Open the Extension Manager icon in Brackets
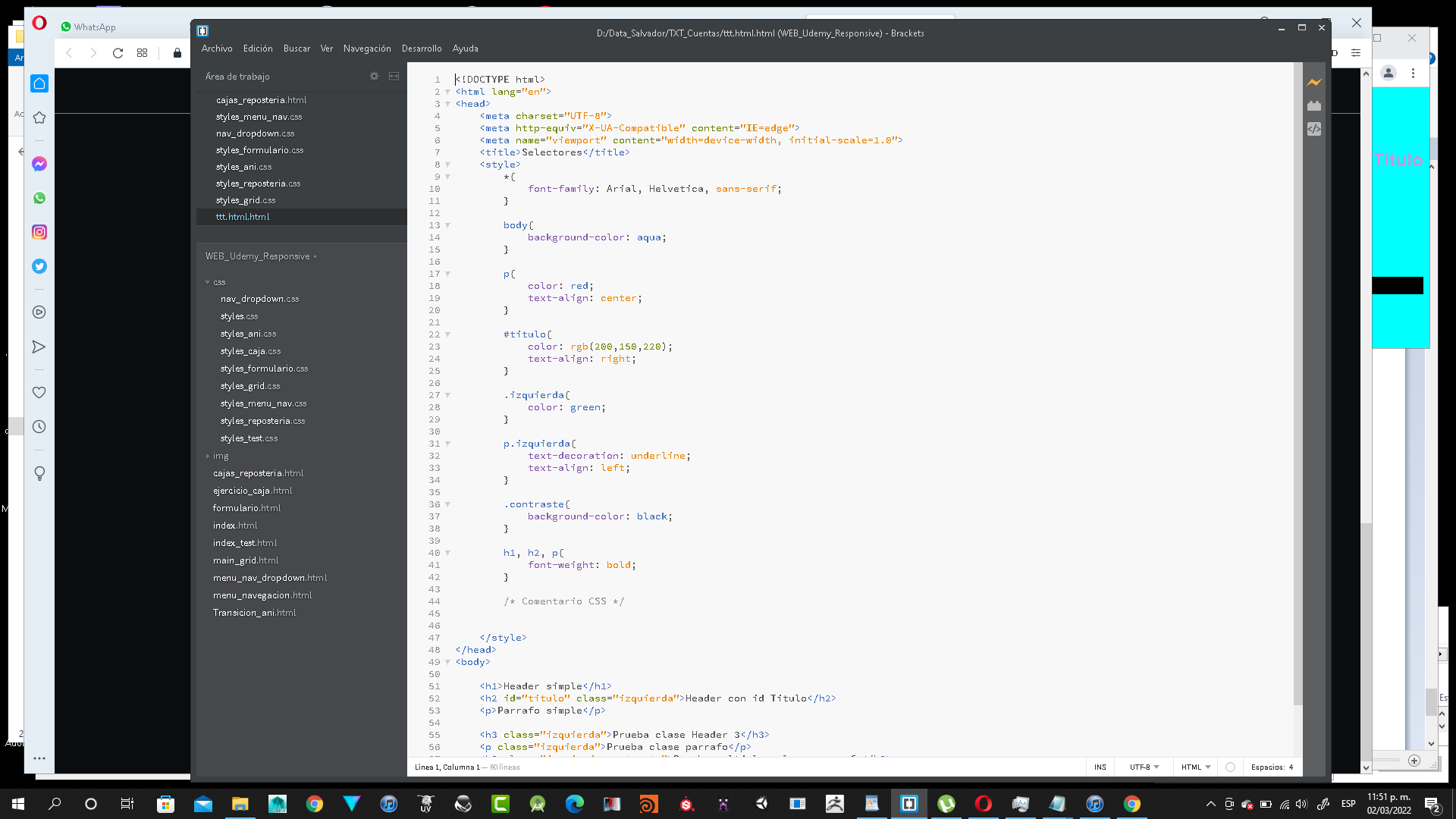Viewport: 1456px width, 819px height. tap(1314, 105)
